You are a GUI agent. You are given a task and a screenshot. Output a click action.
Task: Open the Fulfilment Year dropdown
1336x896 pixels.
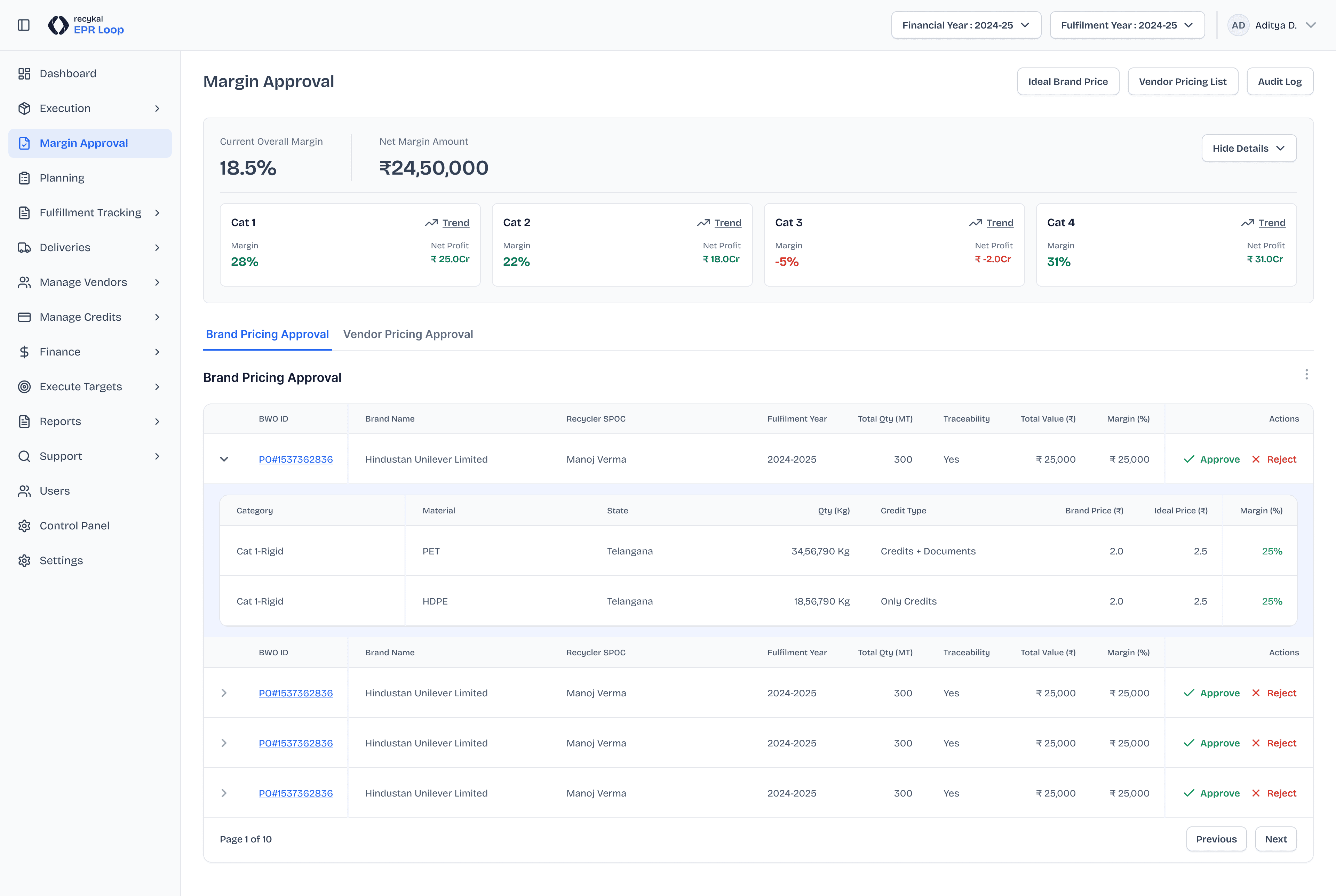point(1127,25)
